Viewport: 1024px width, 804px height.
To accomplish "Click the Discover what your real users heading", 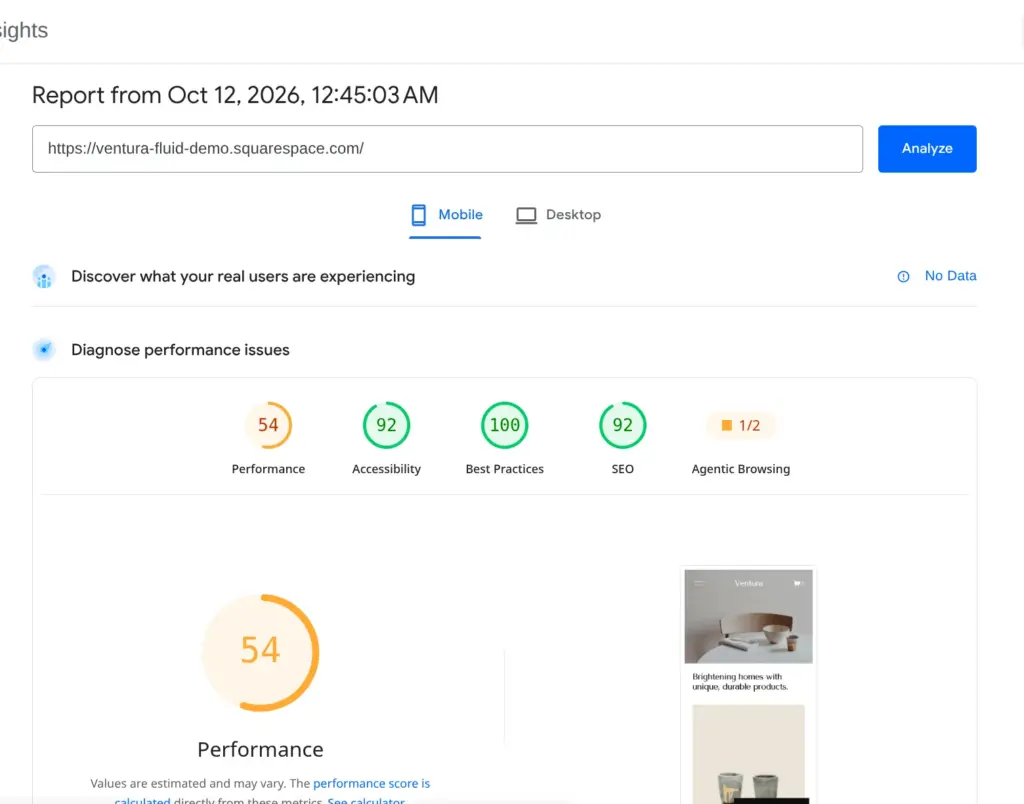I will (243, 277).
